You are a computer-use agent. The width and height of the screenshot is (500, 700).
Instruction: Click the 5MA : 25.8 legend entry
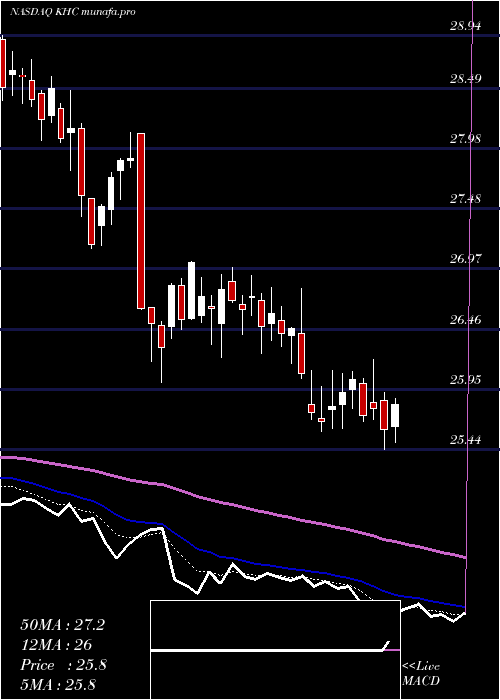pos(59,684)
